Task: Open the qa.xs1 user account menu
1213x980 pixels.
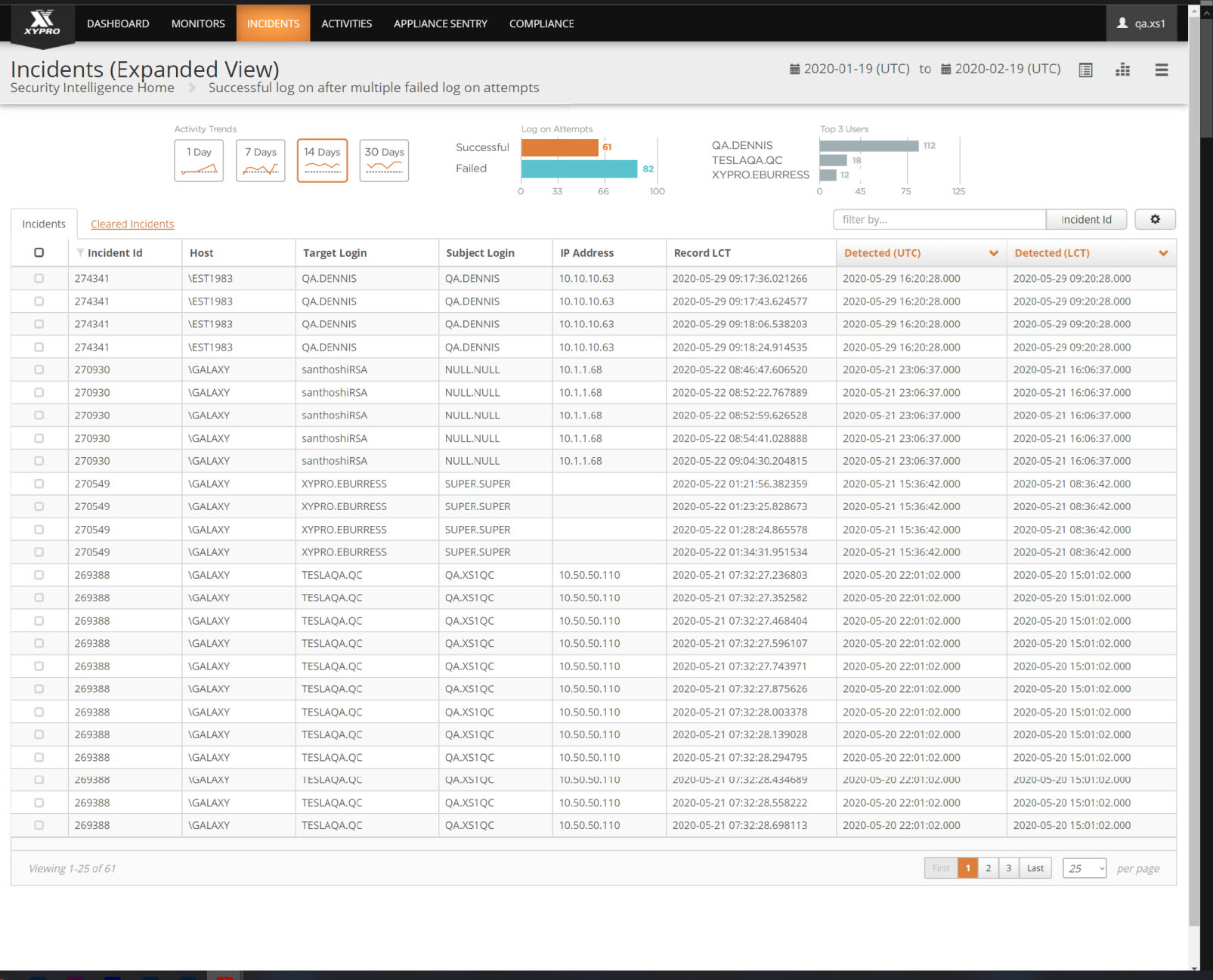Action: tap(1141, 23)
